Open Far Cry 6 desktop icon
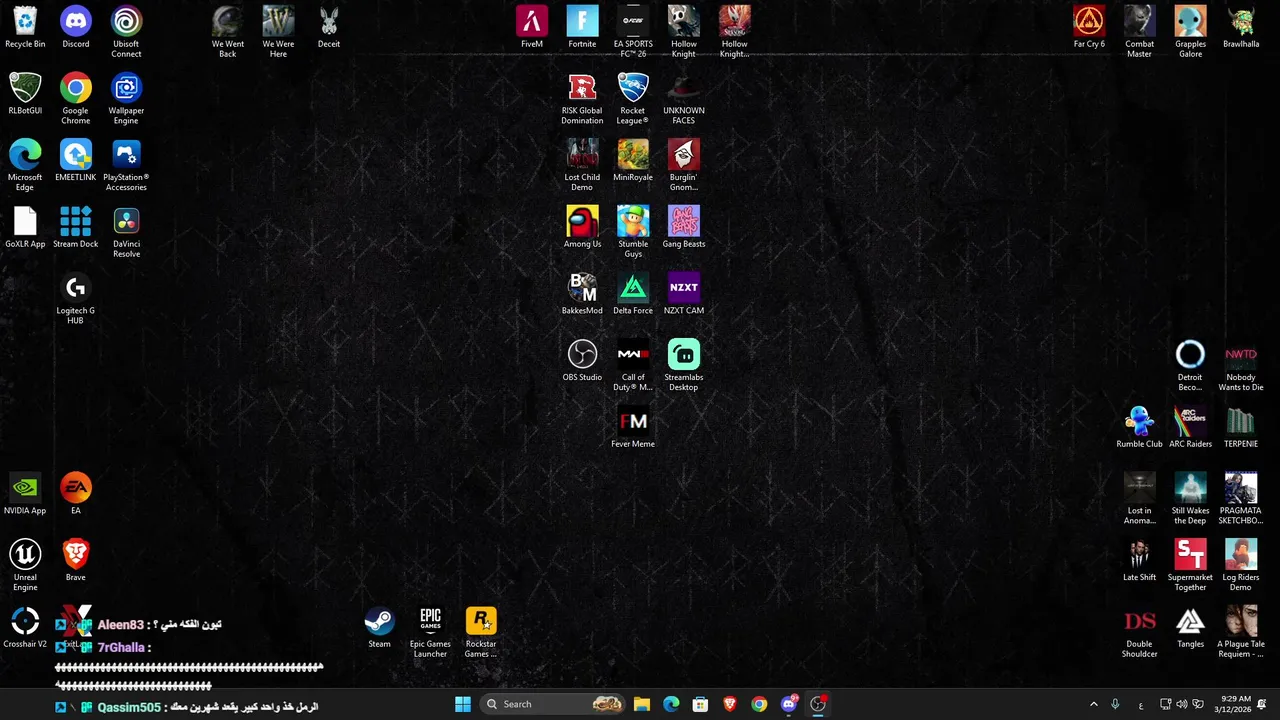This screenshot has width=1280, height=720. (x=1089, y=28)
